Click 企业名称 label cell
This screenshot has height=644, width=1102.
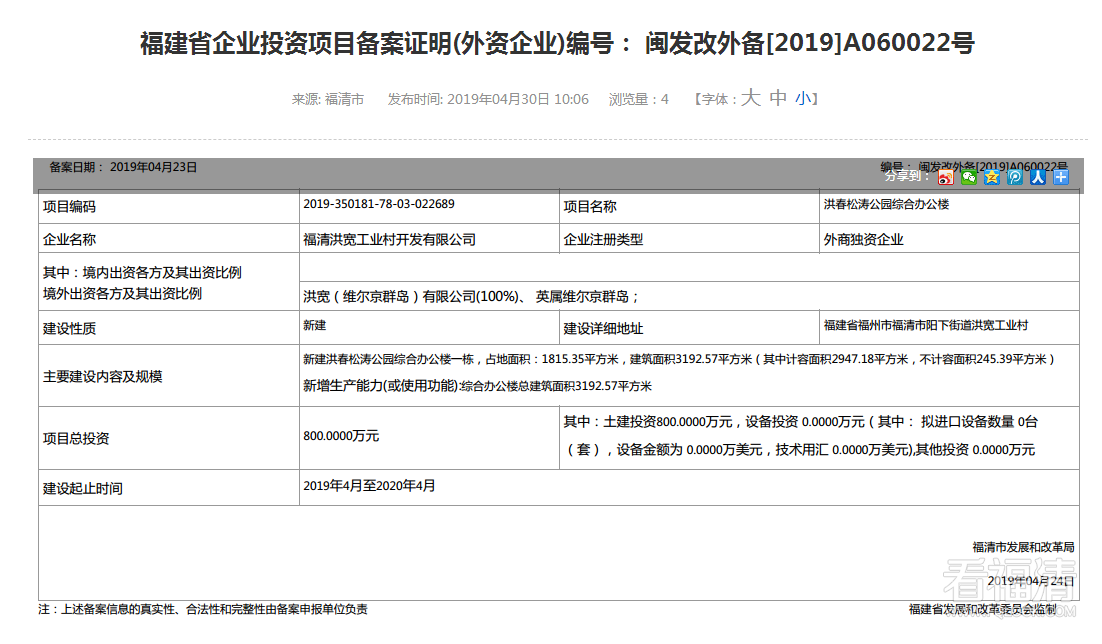point(169,239)
